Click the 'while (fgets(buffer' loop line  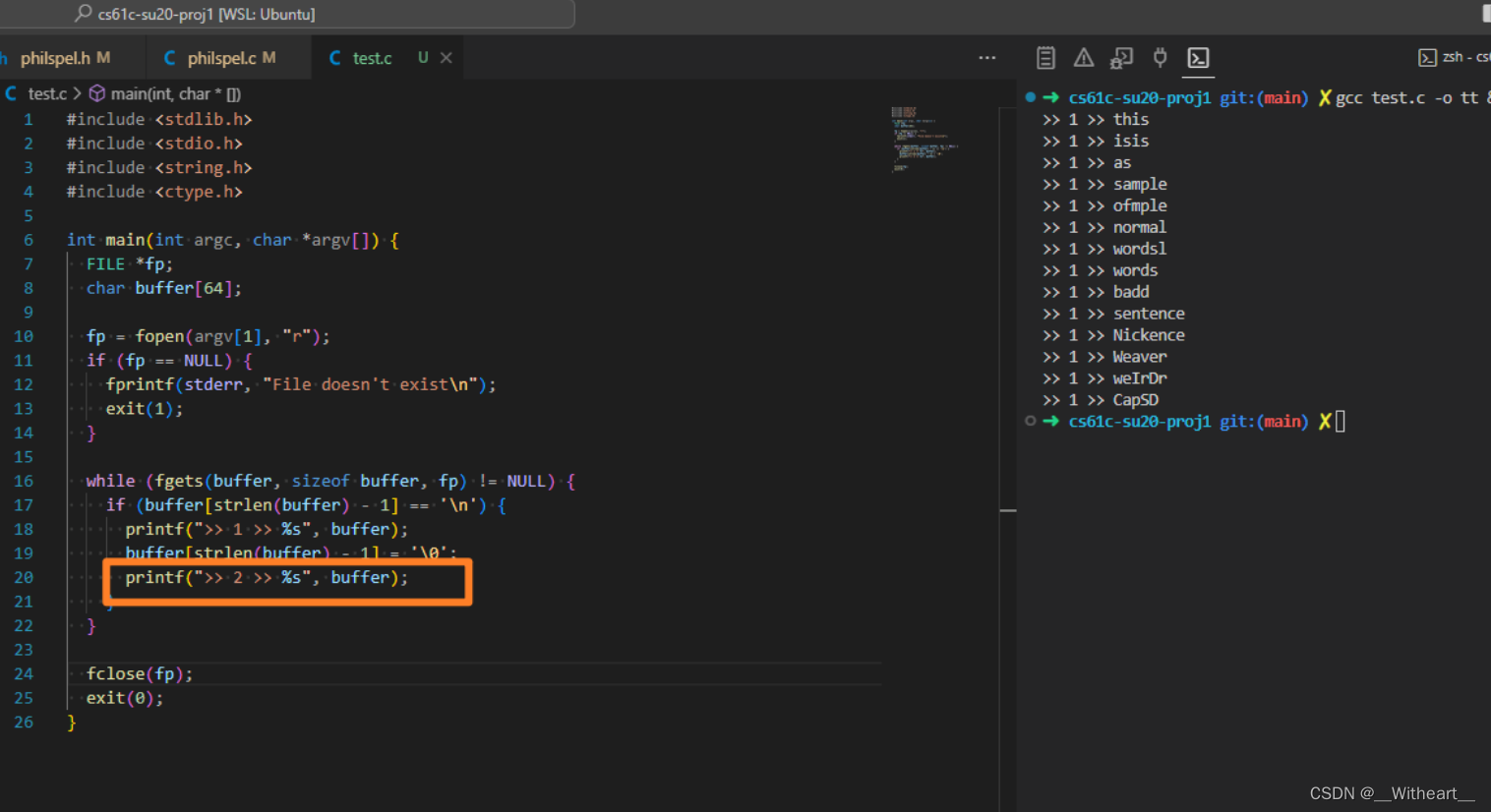330,481
